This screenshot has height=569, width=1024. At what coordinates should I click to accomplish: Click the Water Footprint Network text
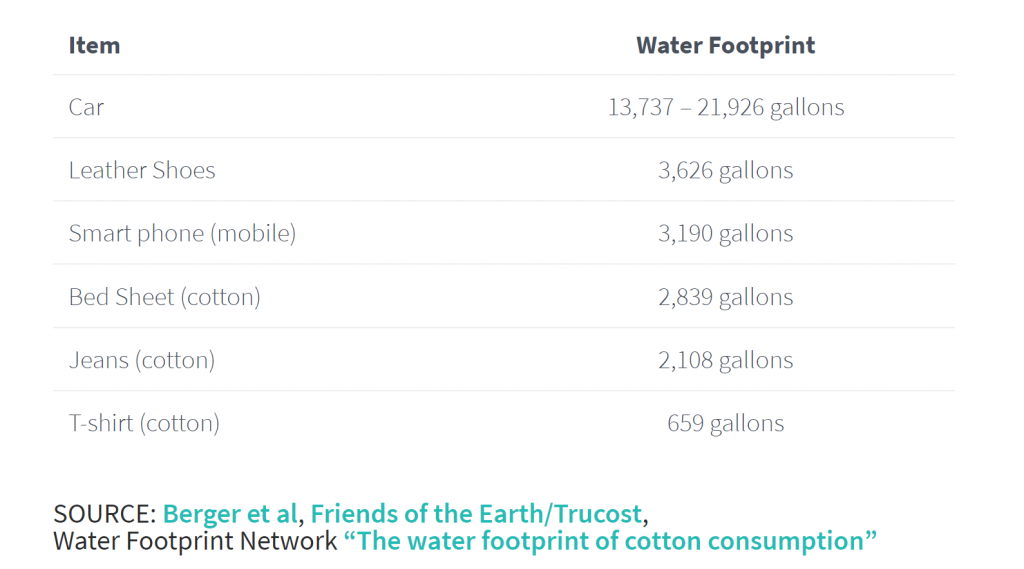pos(195,541)
